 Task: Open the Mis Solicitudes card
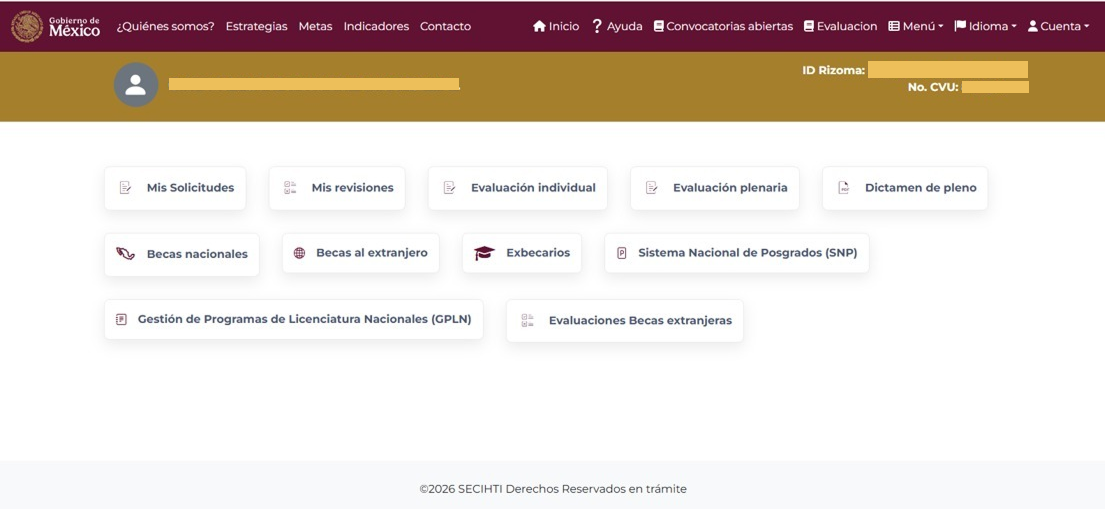click(x=175, y=188)
